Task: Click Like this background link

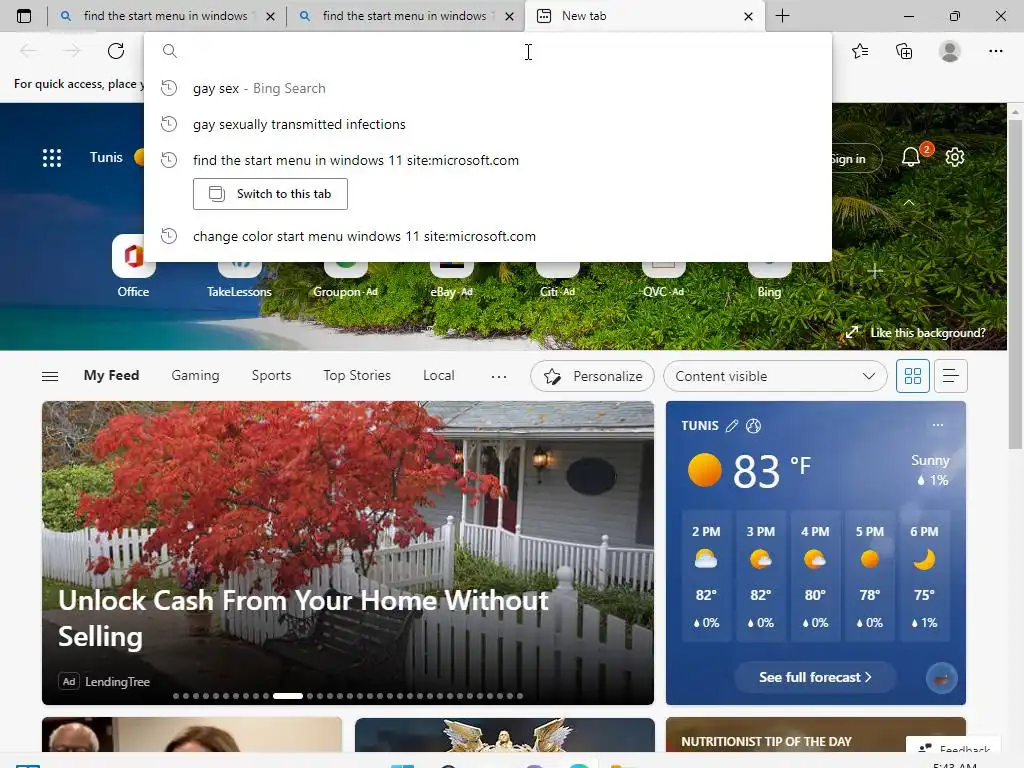Action: coord(927,333)
